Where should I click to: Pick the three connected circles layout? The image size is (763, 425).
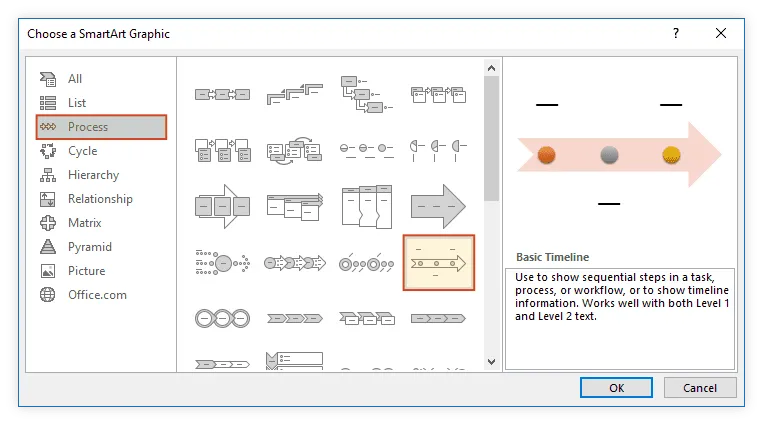coord(221,319)
